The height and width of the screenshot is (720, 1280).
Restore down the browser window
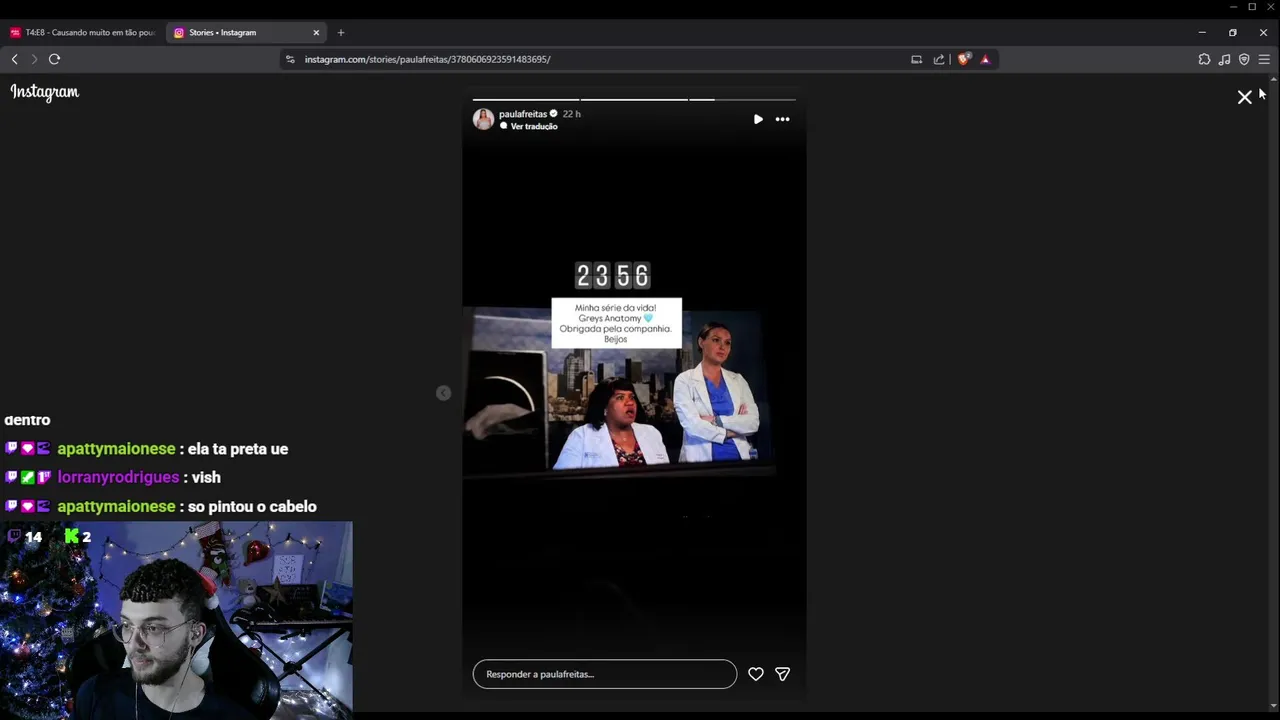click(1233, 33)
